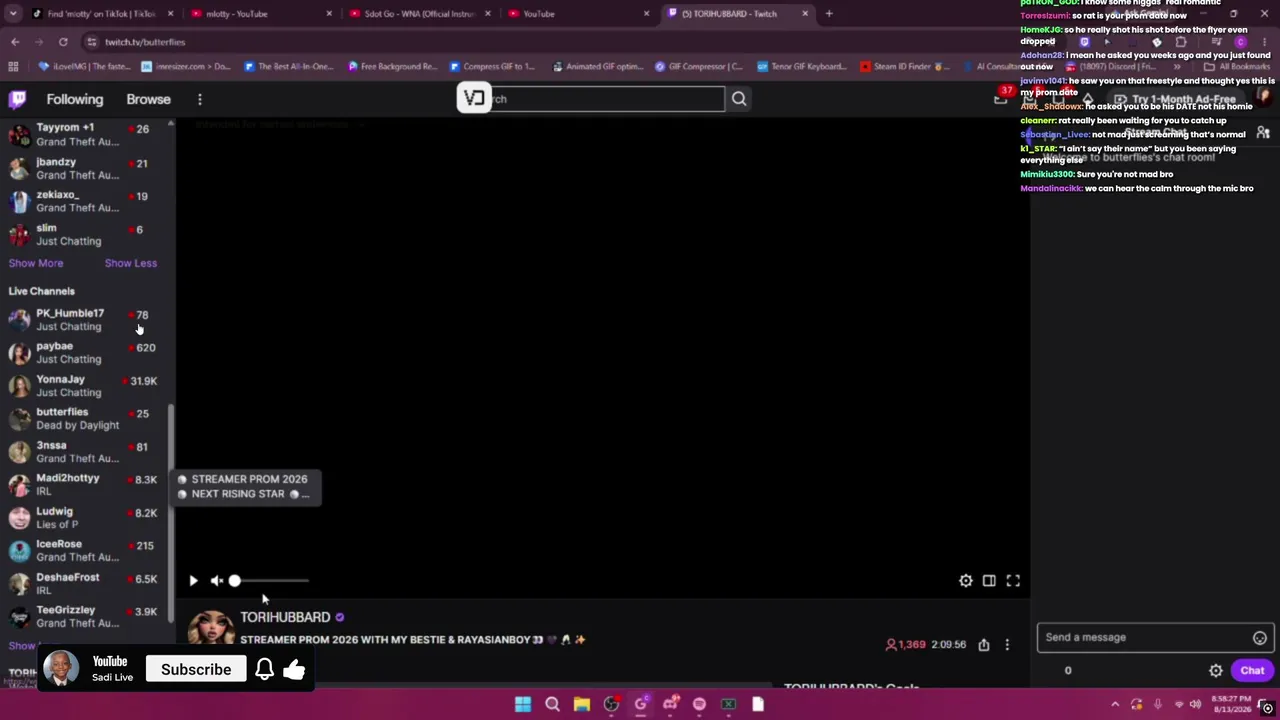The height and width of the screenshot is (720, 1280).
Task: Switch to the Sdot Go - WNA tab
Action: pyautogui.click(x=418, y=14)
